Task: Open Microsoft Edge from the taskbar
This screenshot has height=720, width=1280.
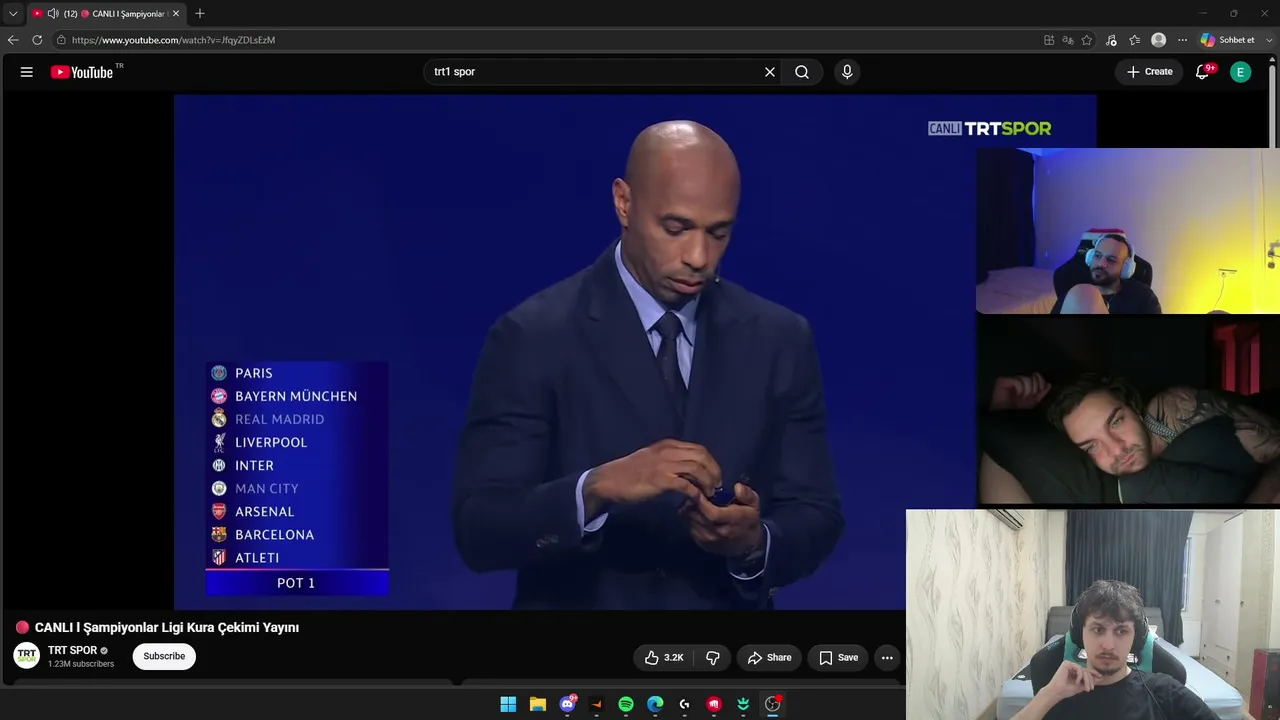Action: (x=655, y=704)
